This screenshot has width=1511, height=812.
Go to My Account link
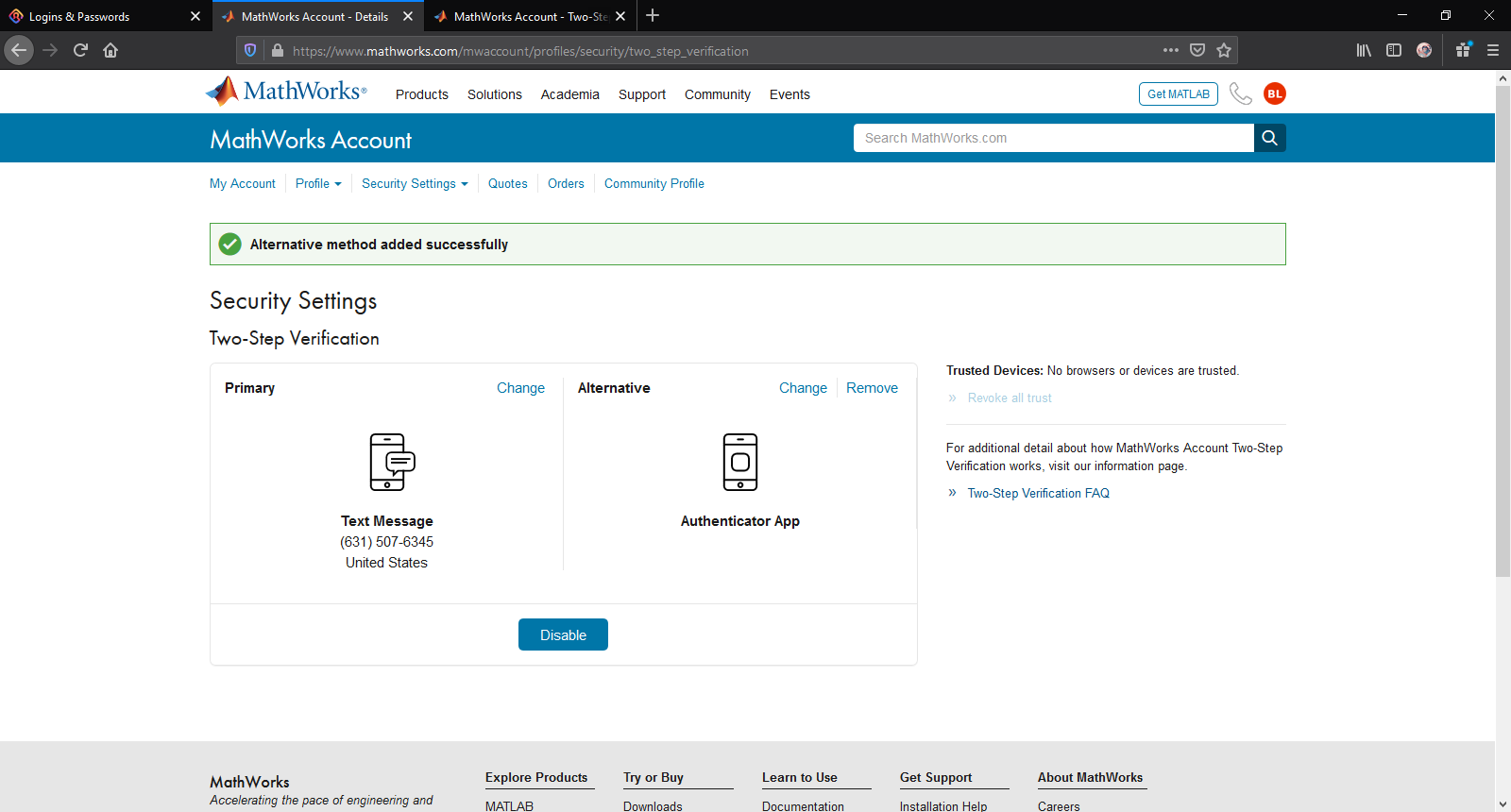coord(243,183)
